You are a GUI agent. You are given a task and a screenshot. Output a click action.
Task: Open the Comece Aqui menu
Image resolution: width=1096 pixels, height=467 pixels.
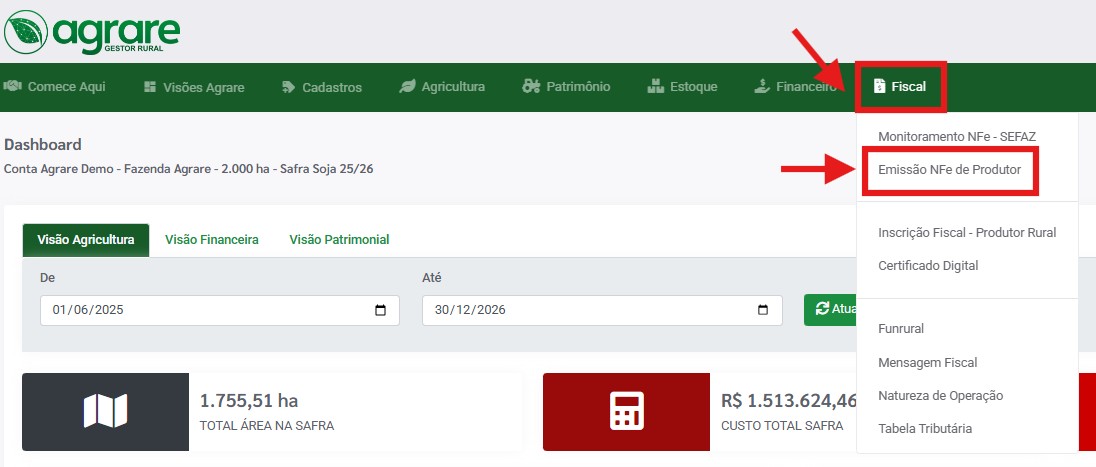tap(55, 87)
